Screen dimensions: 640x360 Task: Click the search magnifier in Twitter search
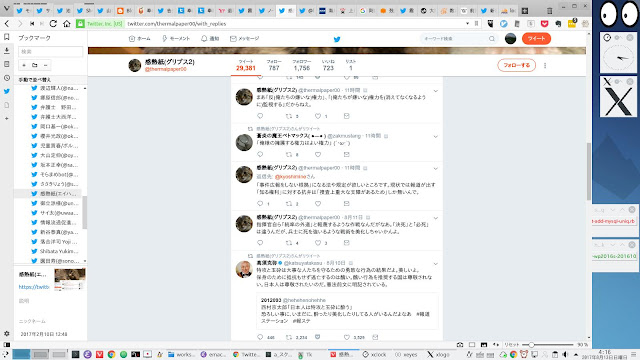pyautogui.click(x=492, y=38)
